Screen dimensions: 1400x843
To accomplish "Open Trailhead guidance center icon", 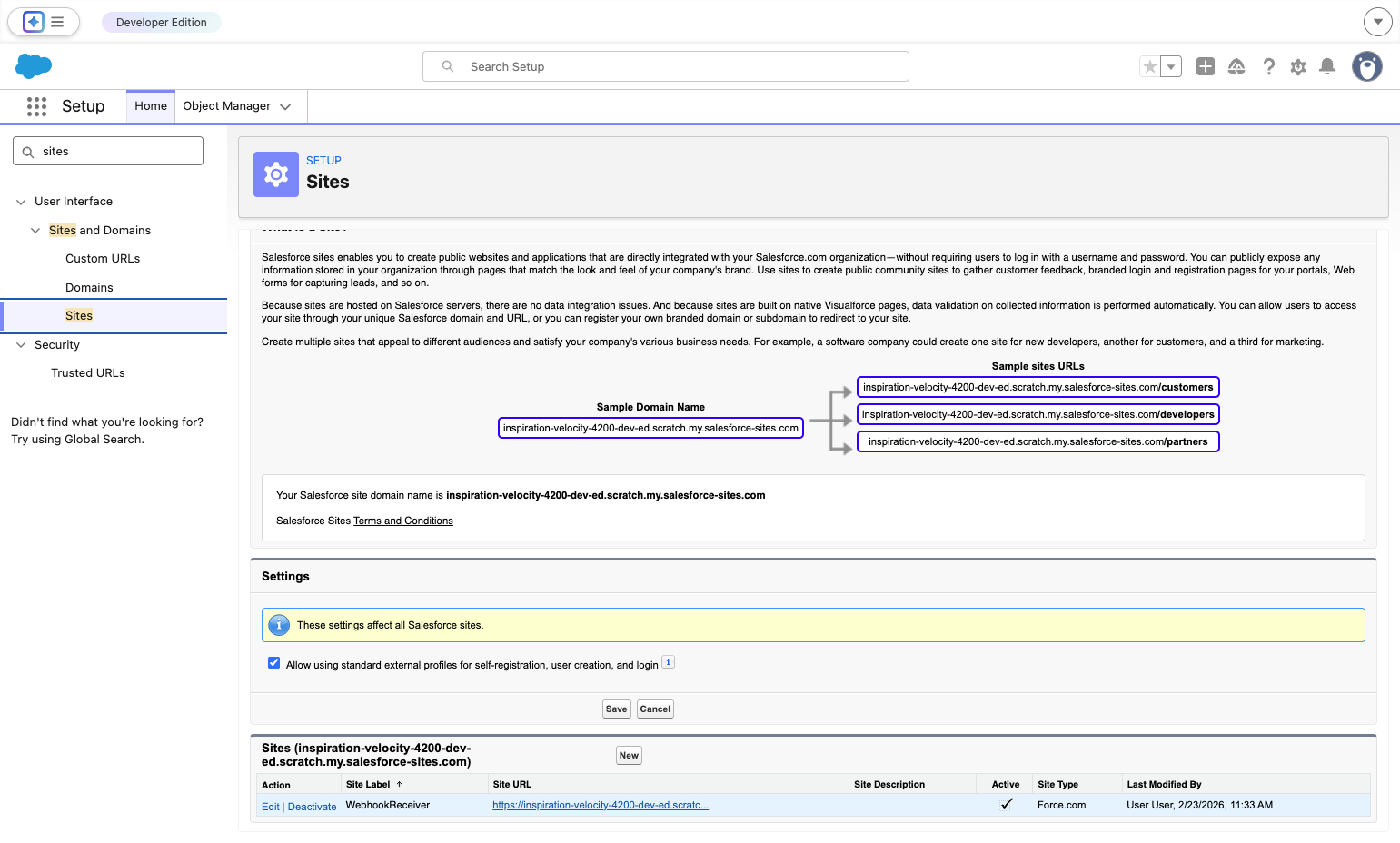I will (1236, 66).
